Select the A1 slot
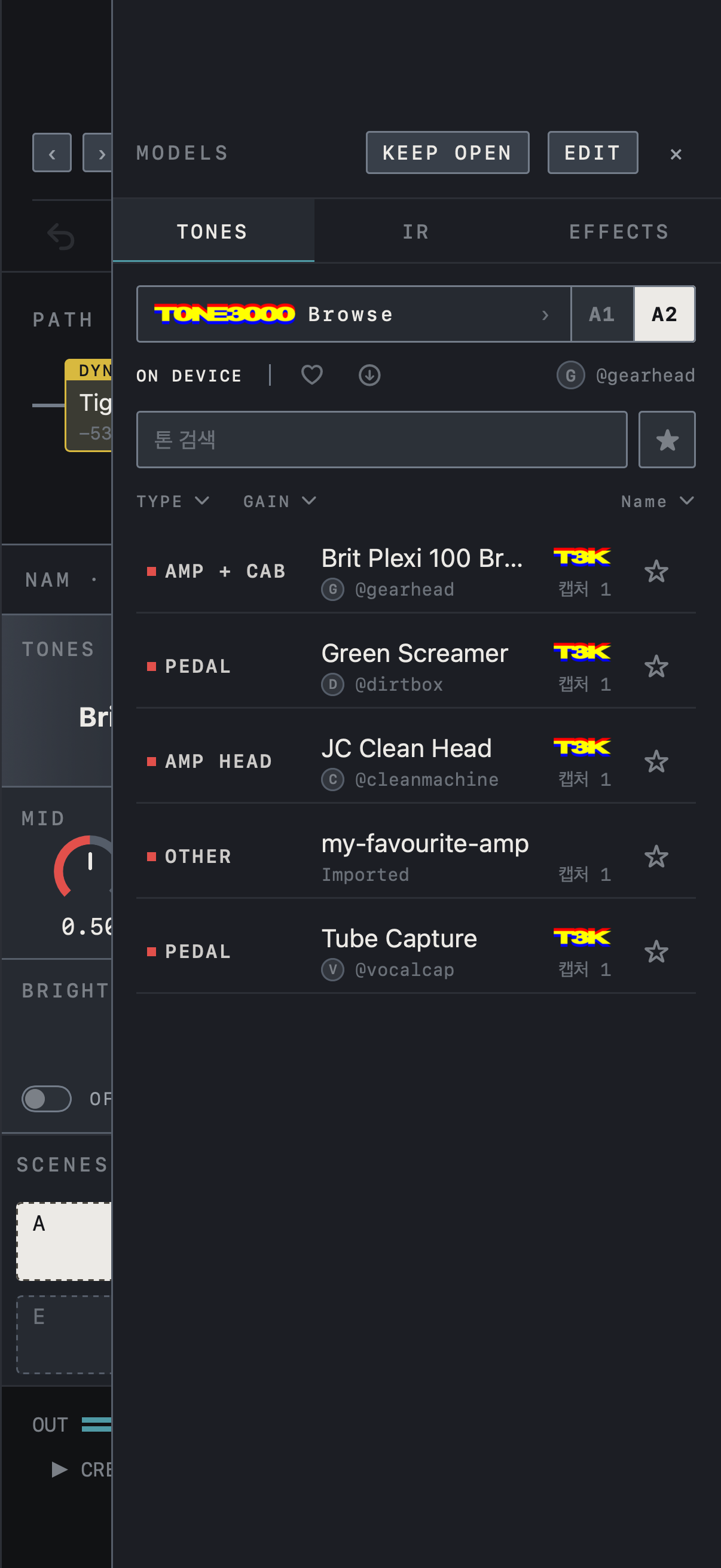The width and height of the screenshot is (721, 1568). click(x=602, y=314)
